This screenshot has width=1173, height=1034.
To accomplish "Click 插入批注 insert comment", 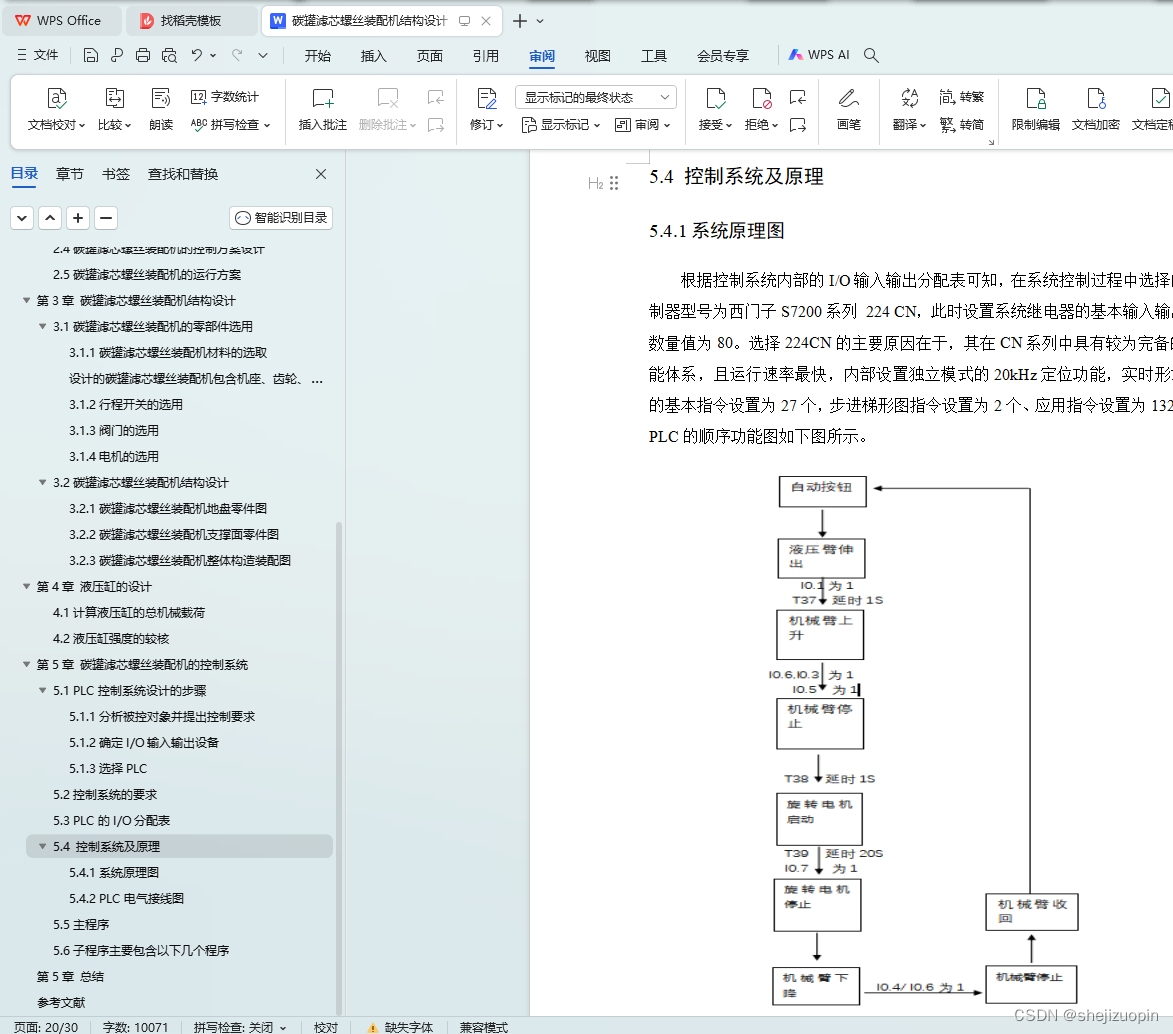I will 322,108.
